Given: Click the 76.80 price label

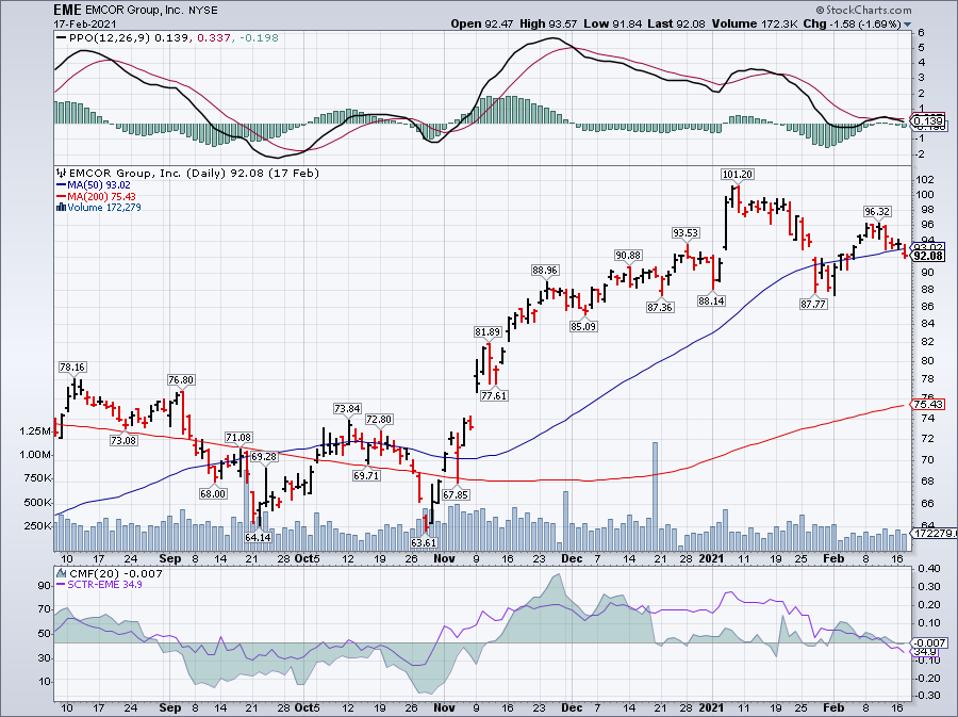Looking at the screenshot, I should [181, 380].
